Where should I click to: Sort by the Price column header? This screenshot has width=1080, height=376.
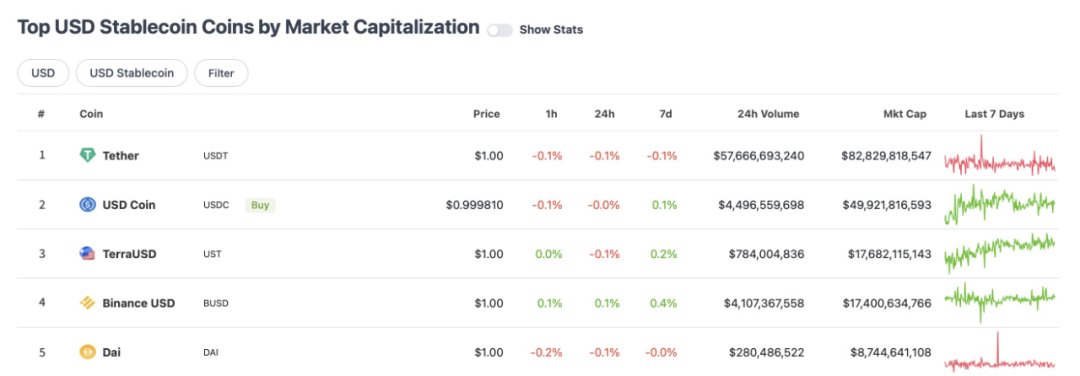[486, 114]
